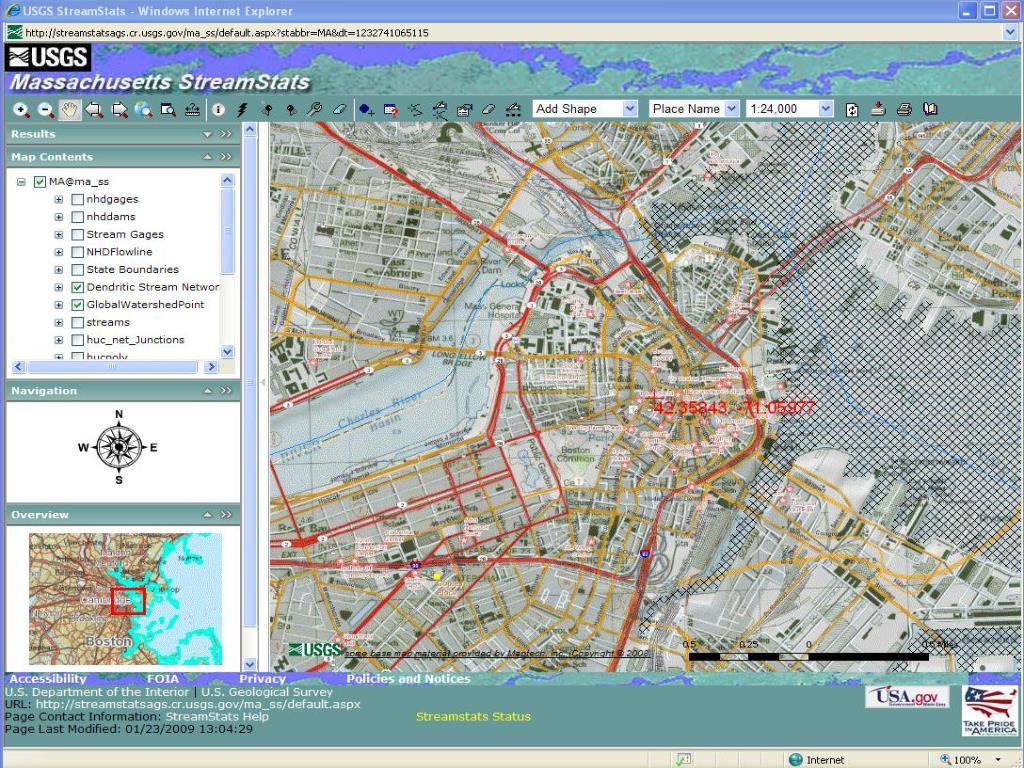1024x768 pixels.
Task: Expand the nhdgages tree node
Action: pyautogui.click(x=59, y=199)
